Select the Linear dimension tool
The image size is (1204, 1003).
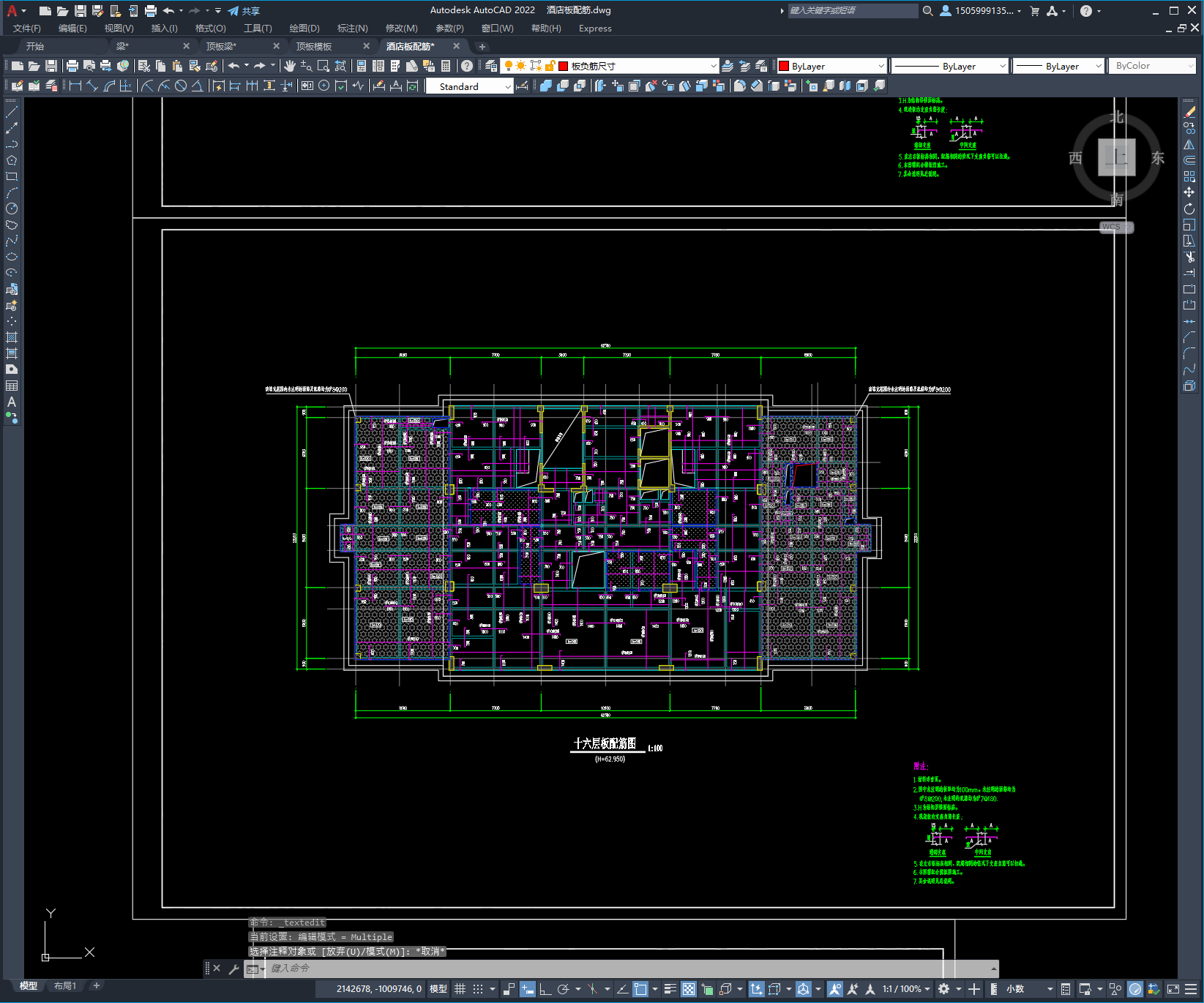(x=75, y=86)
